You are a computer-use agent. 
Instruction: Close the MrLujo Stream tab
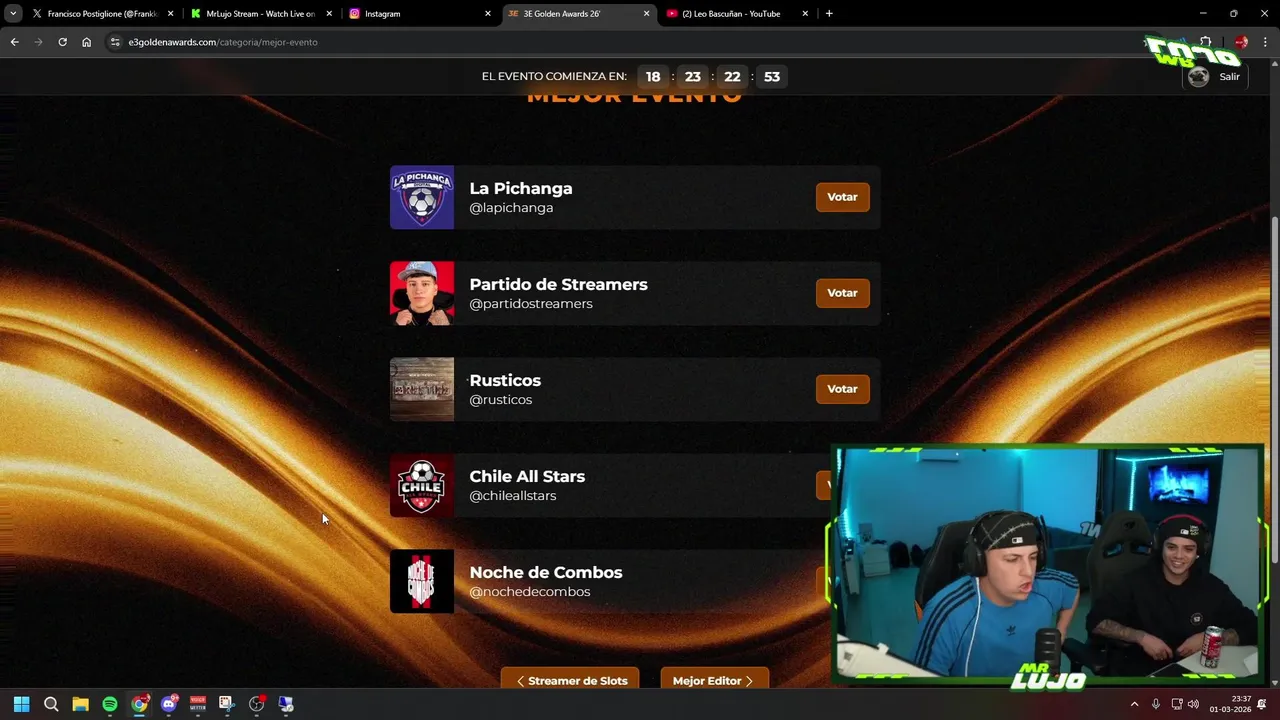coord(329,14)
